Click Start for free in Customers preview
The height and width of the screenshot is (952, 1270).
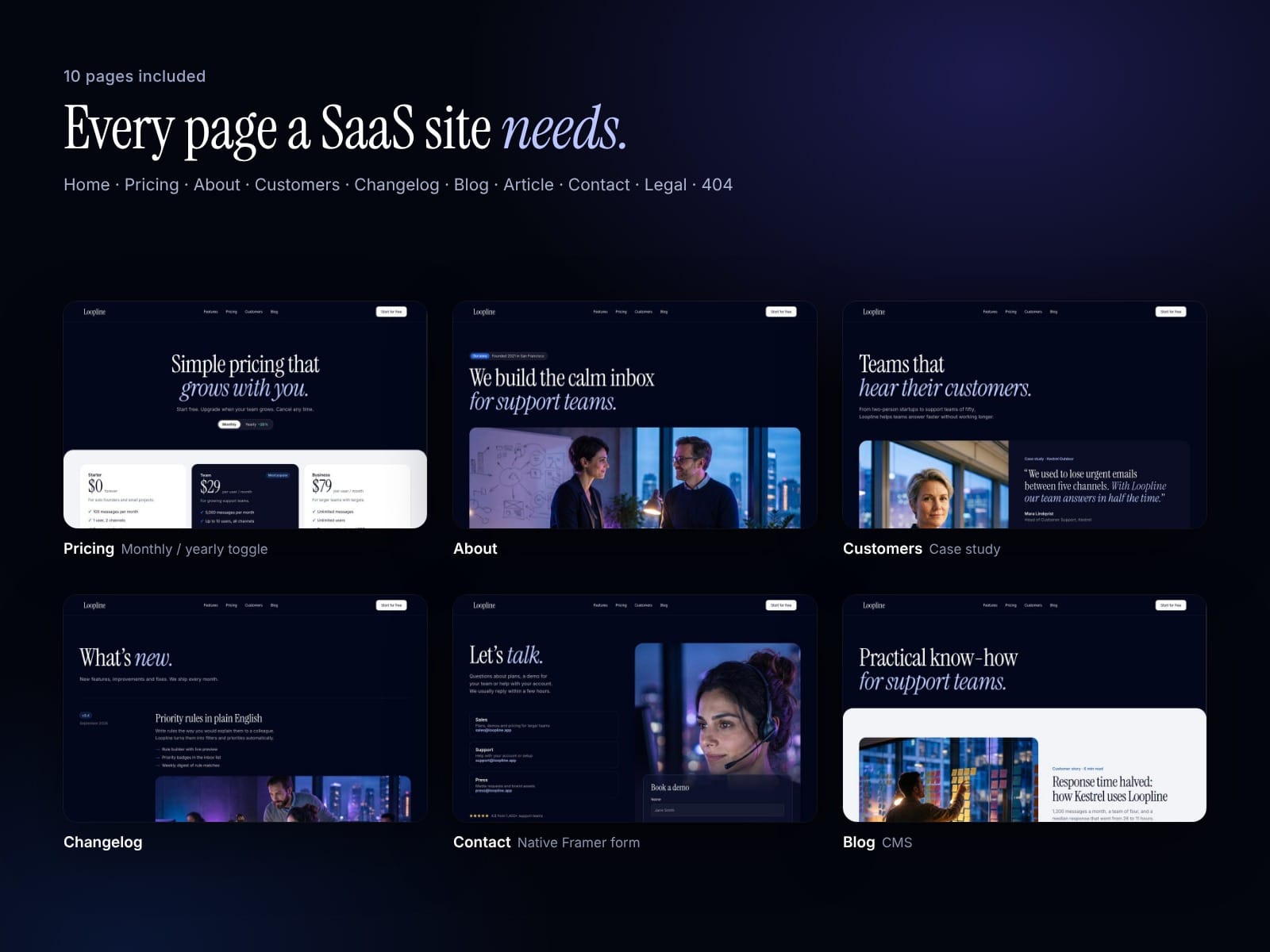coord(1171,312)
